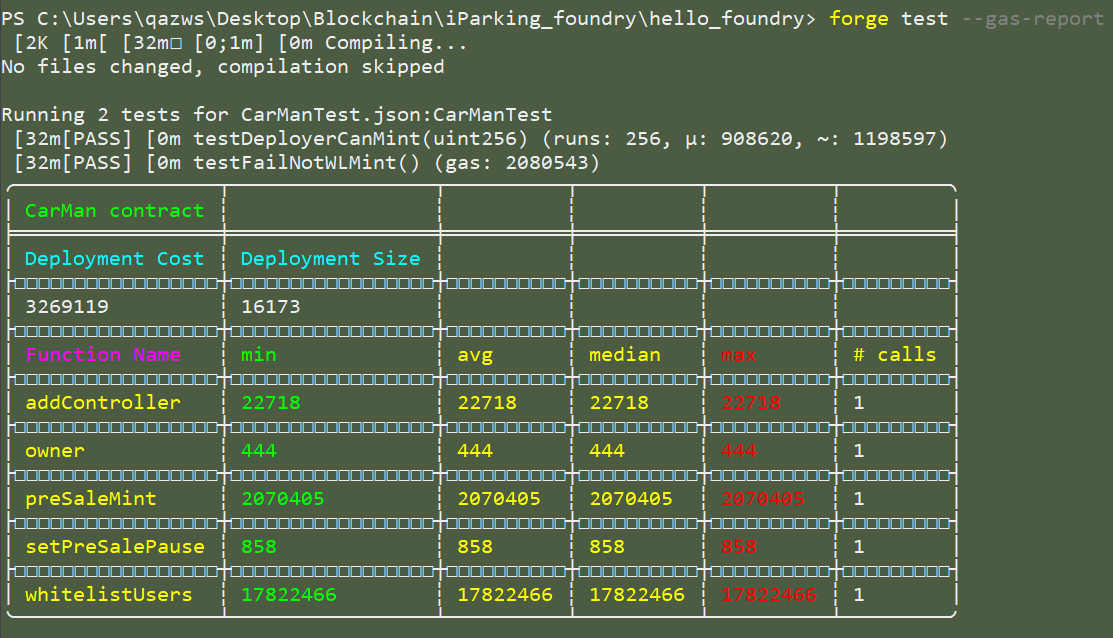Click the testDeployerCanMint(uint256) test result line
The image size is (1113, 638).
[x=481, y=138]
